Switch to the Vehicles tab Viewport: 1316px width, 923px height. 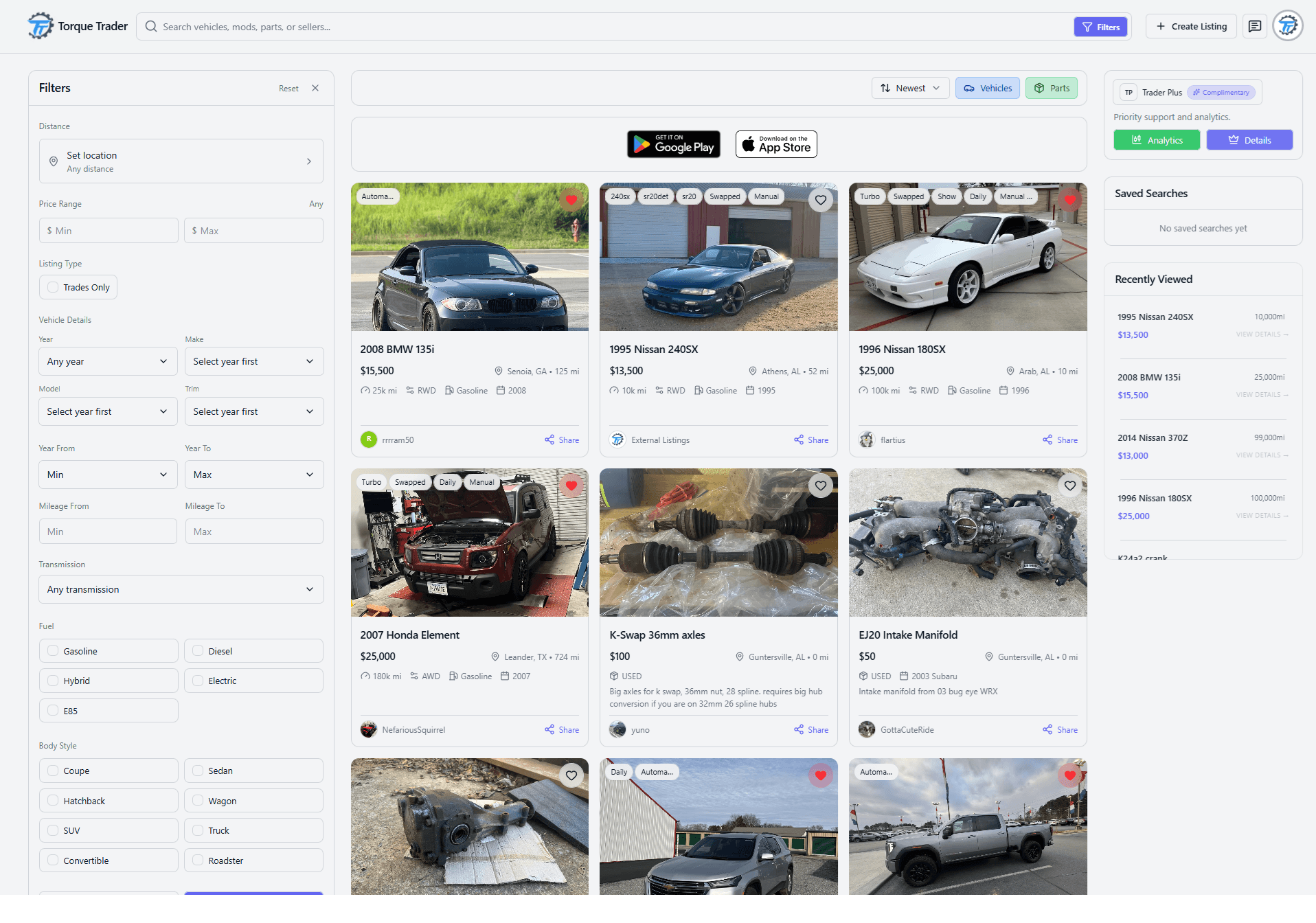987,88
